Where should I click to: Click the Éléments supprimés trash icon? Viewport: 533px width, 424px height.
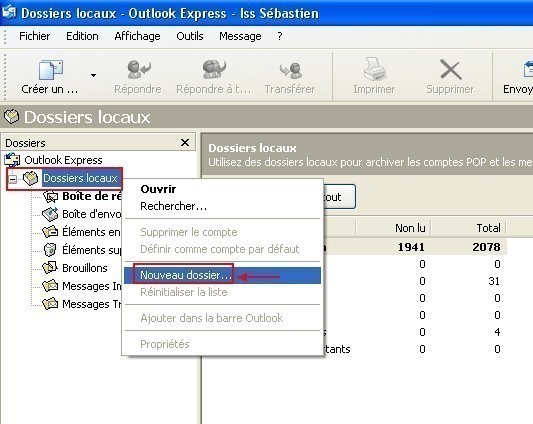pos(50,250)
